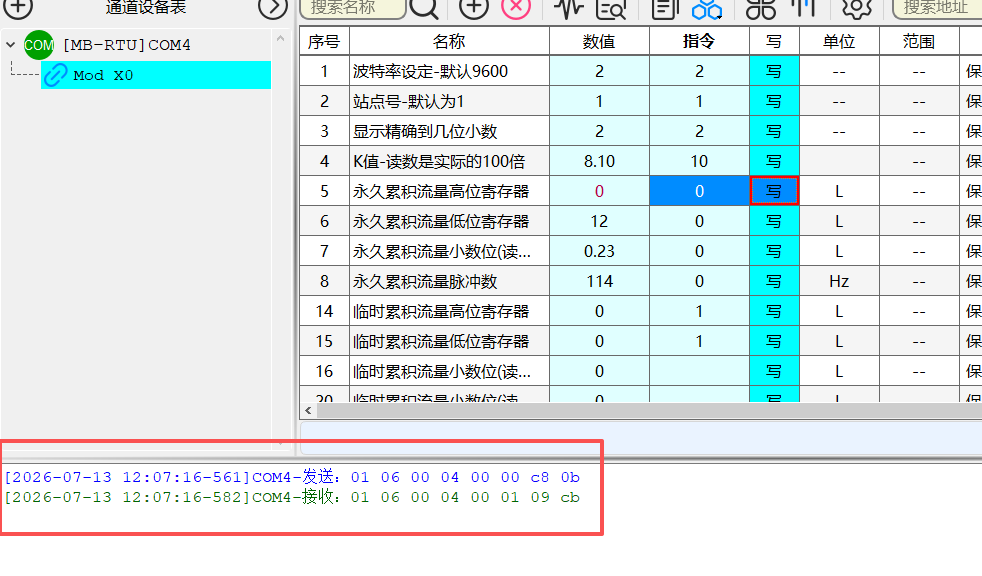Click 写 button for 永久累积流量高位寄存器 row
The image size is (982, 576).
[774, 191]
